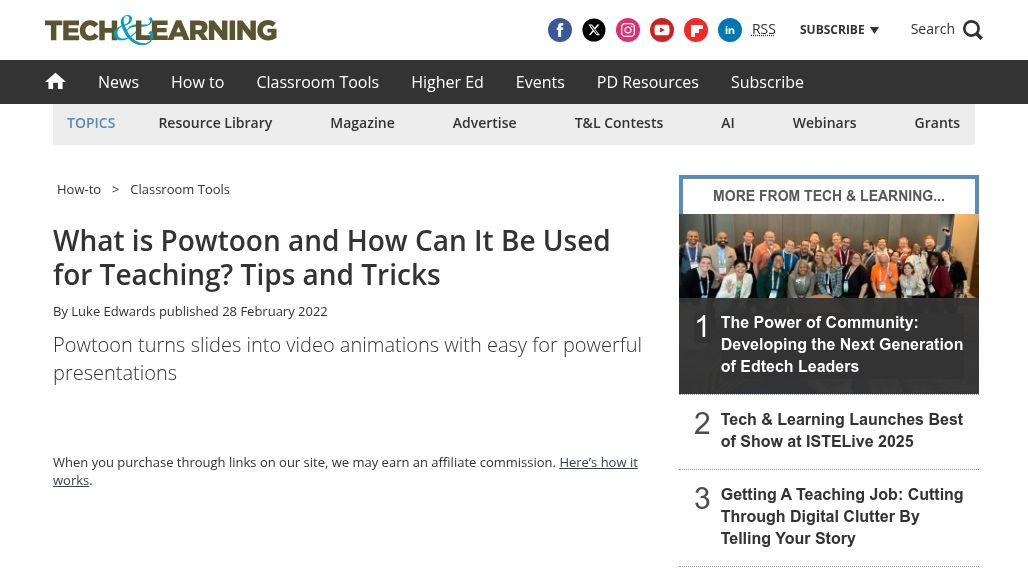1028x578 pixels.
Task: Open the Higher Ed menu
Action: 447,82
